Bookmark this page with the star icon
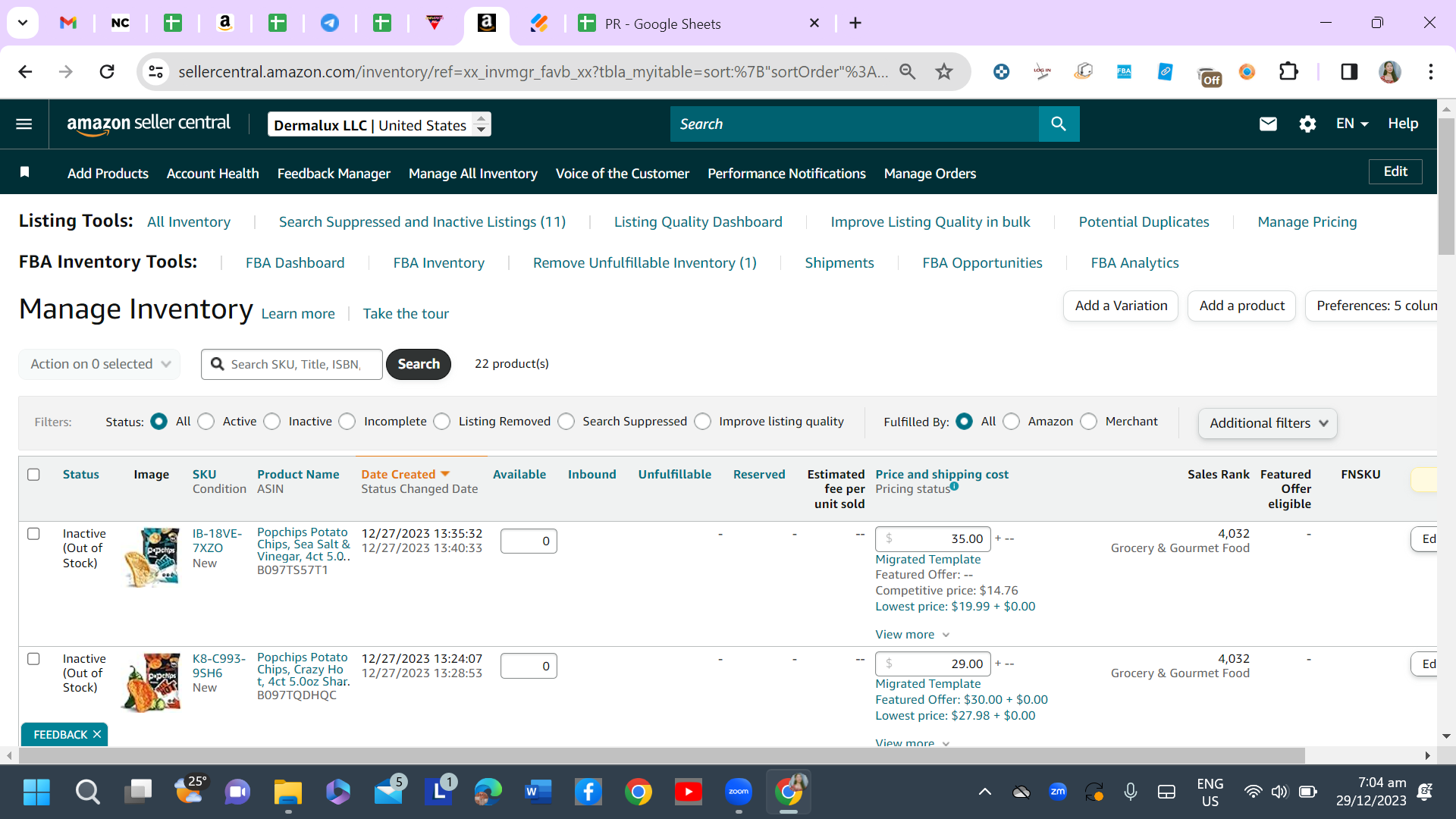Viewport: 1456px width, 819px height. 944,72
